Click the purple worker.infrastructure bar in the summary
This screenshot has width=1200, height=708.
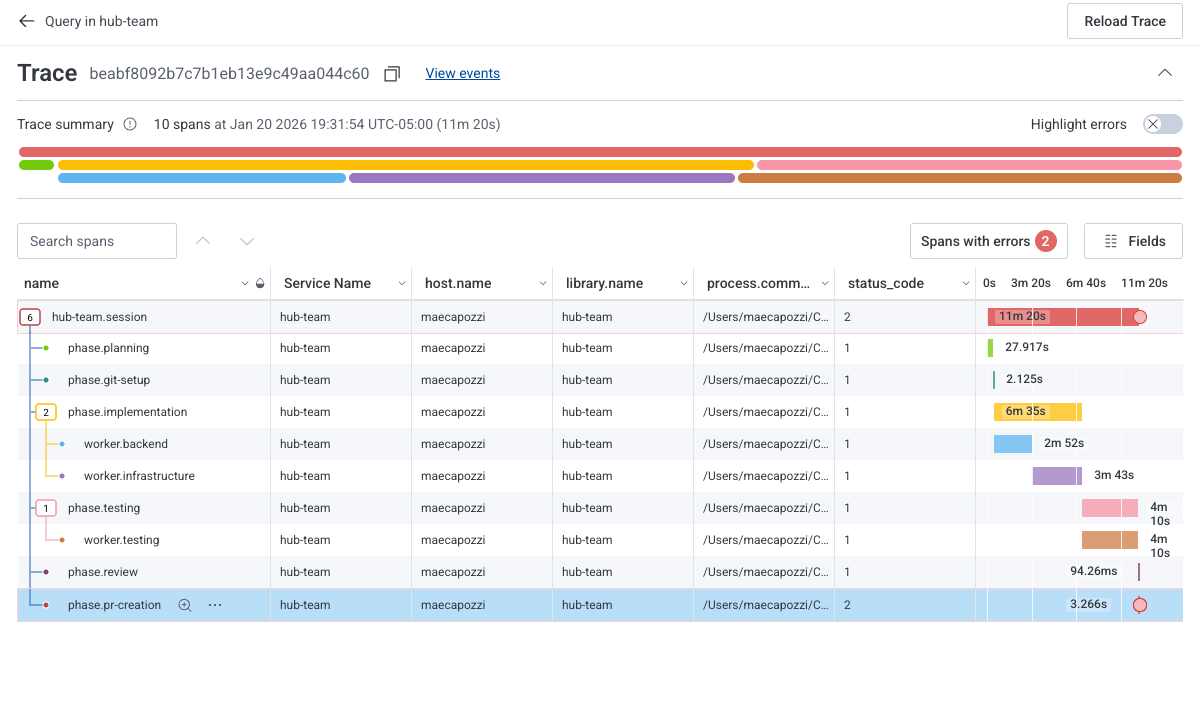[x=541, y=178]
